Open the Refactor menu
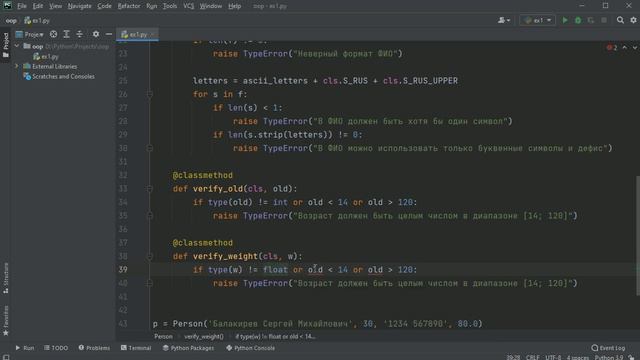Viewport: 640px width, 360px height. (129, 6)
